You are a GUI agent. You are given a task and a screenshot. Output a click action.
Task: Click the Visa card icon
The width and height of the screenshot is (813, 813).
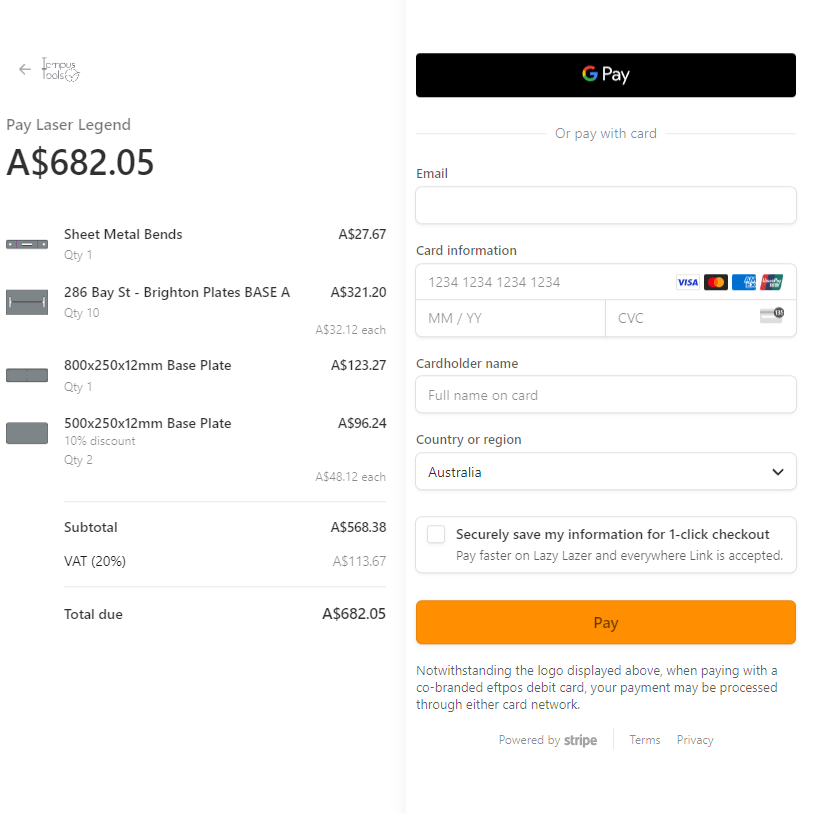pos(688,282)
